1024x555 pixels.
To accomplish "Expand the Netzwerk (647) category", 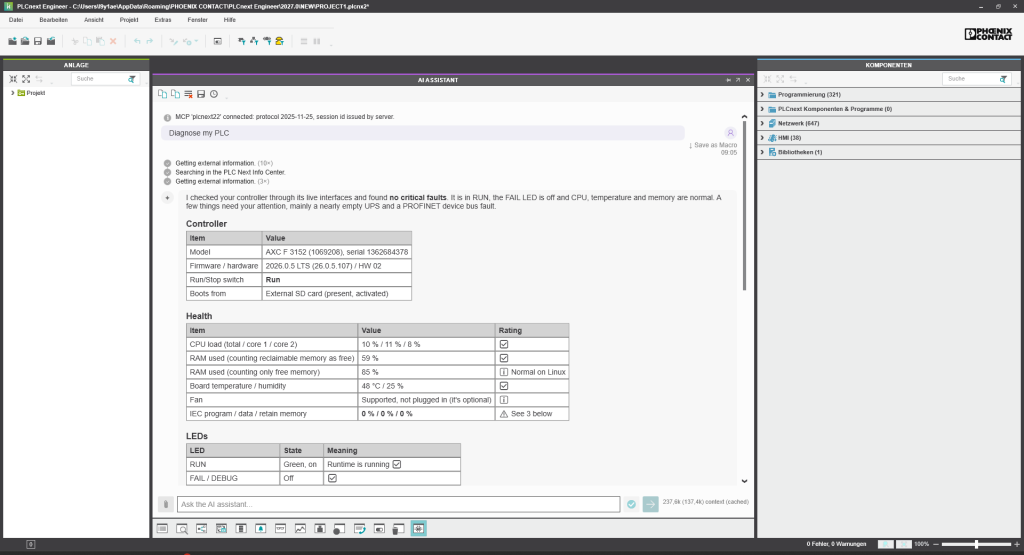I will 762,123.
